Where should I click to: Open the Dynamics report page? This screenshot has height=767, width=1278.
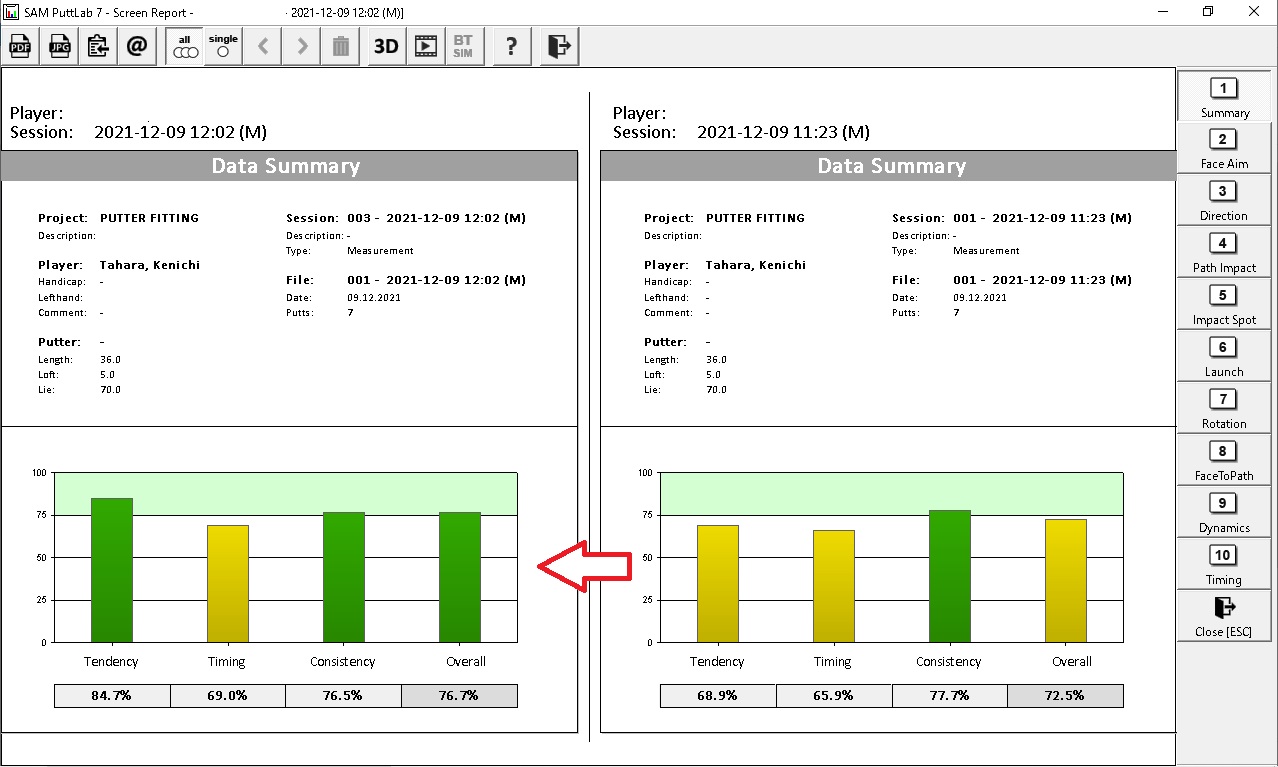tap(1224, 512)
